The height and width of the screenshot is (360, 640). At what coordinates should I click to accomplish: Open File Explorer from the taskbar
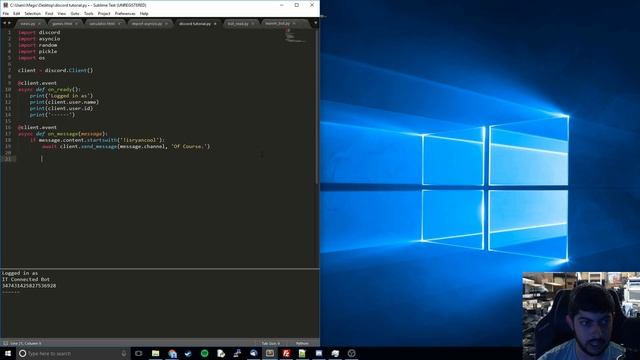[156, 353]
